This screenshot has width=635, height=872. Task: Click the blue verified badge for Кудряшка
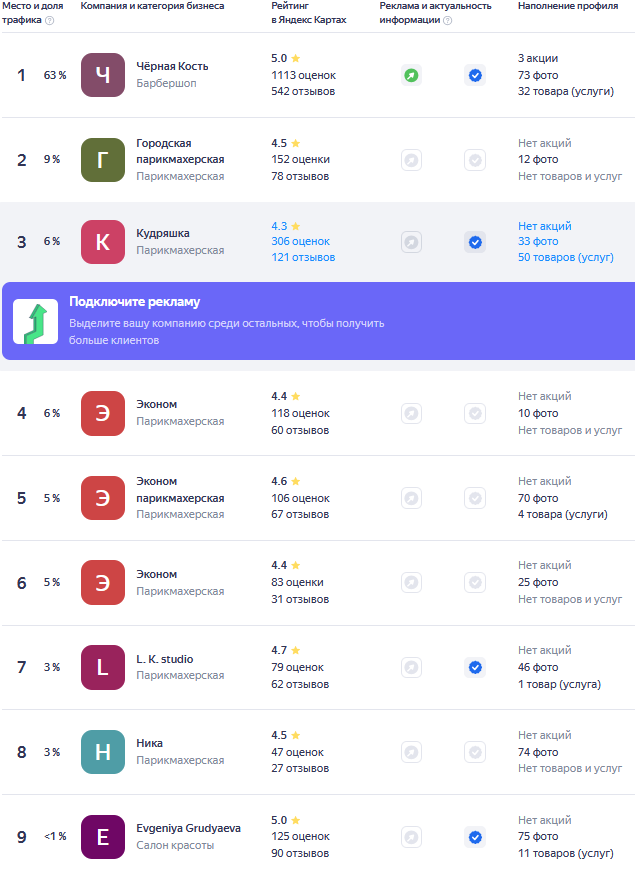pyautogui.click(x=475, y=242)
